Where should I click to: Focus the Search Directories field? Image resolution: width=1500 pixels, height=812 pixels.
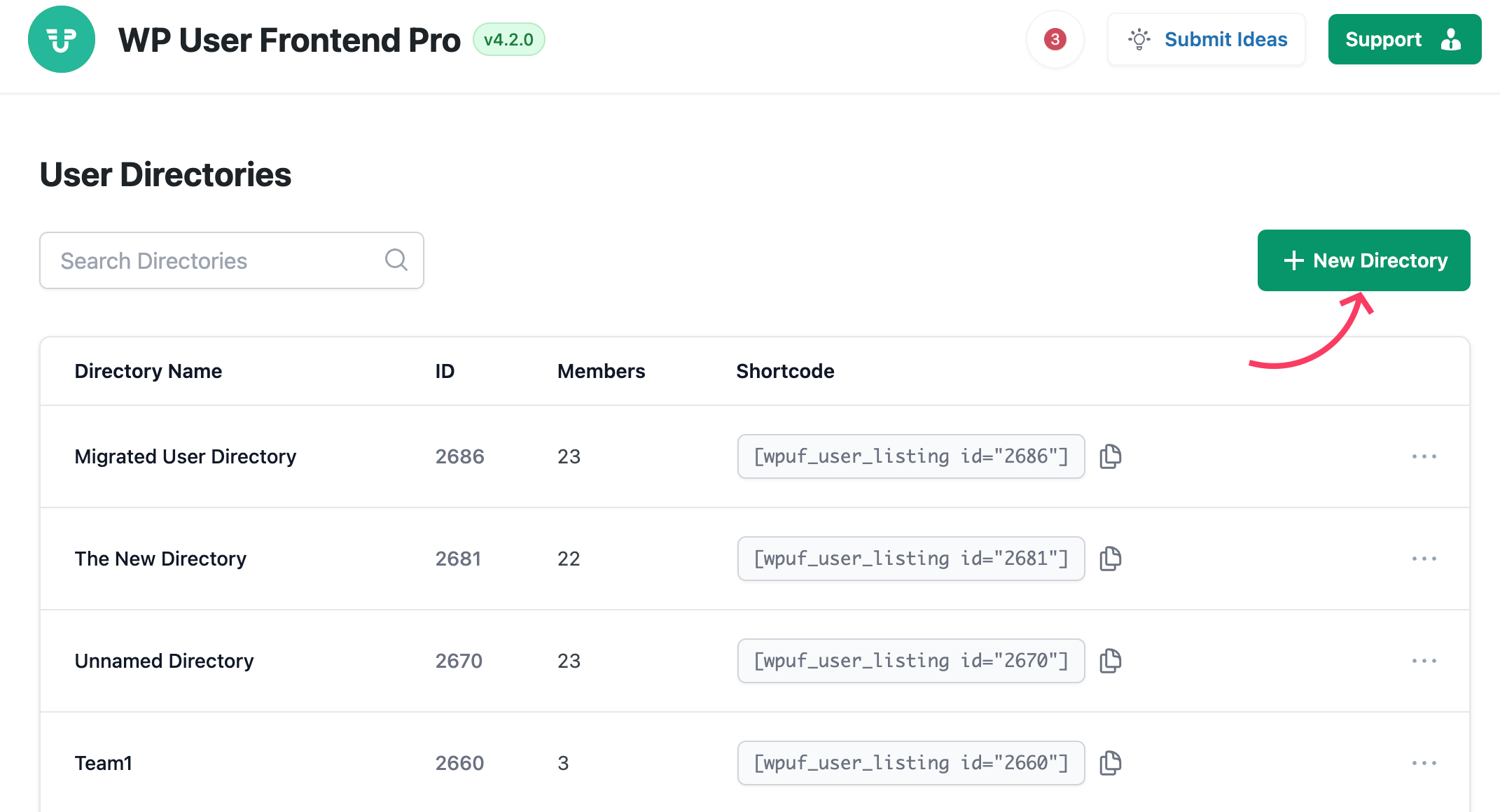point(232,260)
